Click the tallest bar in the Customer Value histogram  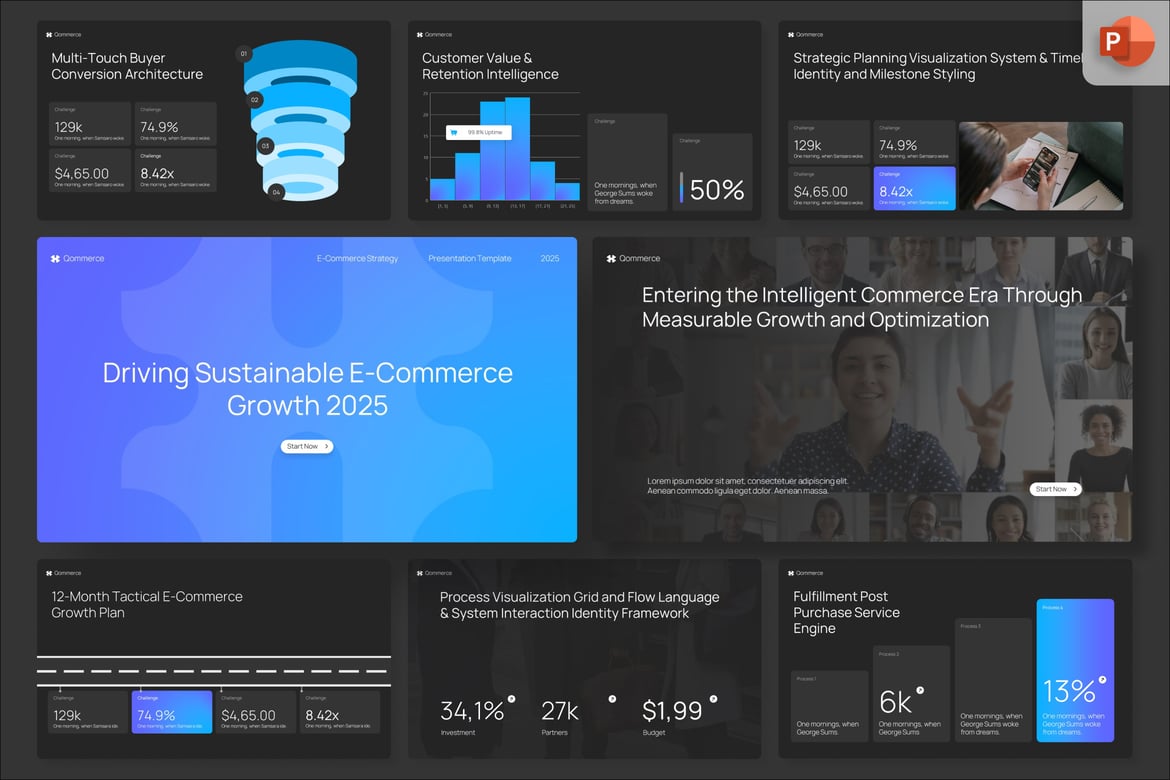[517, 149]
